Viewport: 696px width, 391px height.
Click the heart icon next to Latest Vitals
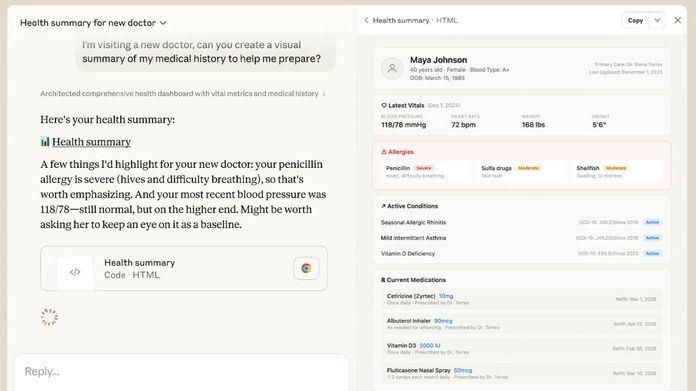(384, 106)
